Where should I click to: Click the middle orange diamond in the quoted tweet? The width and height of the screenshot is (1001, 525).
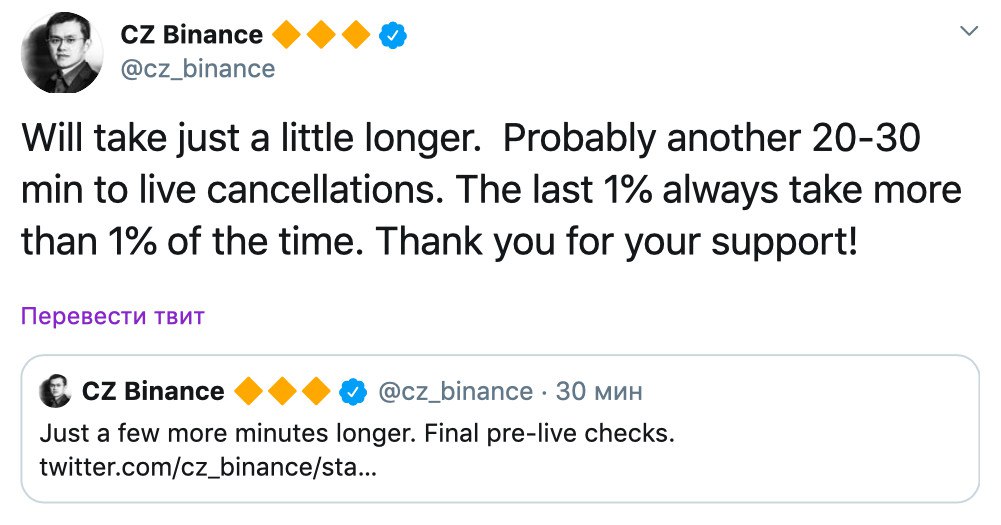click(283, 391)
